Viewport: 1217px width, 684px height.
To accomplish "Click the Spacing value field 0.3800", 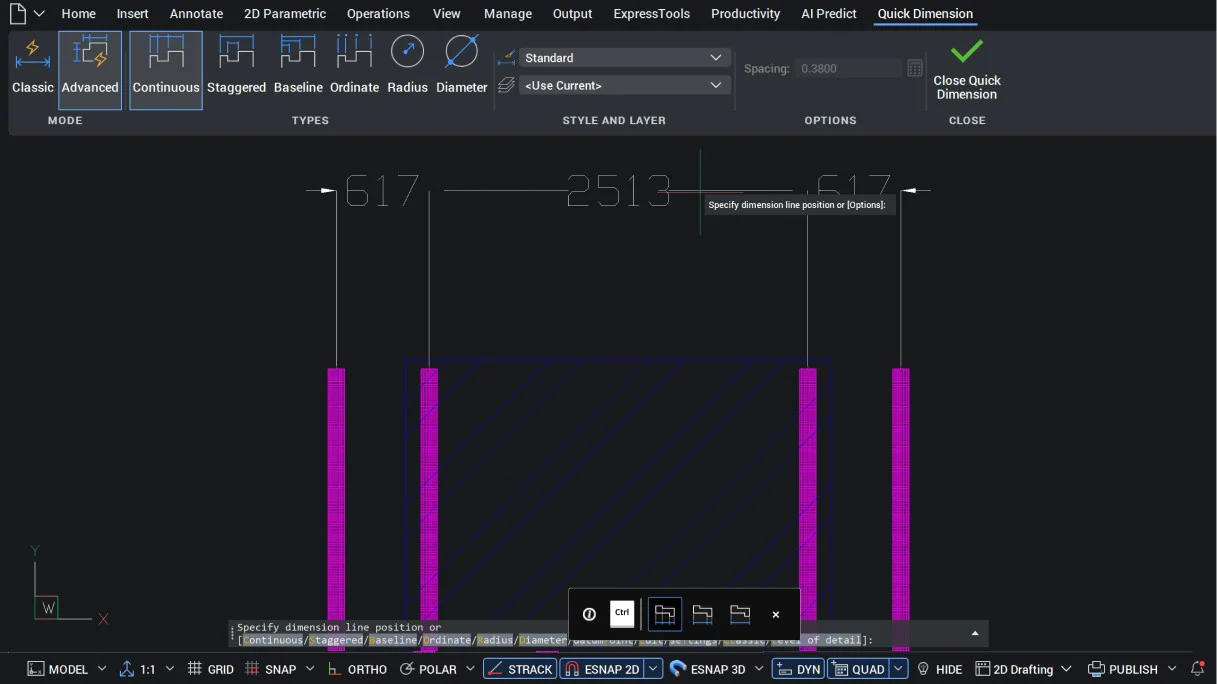I will pyautogui.click(x=849, y=69).
